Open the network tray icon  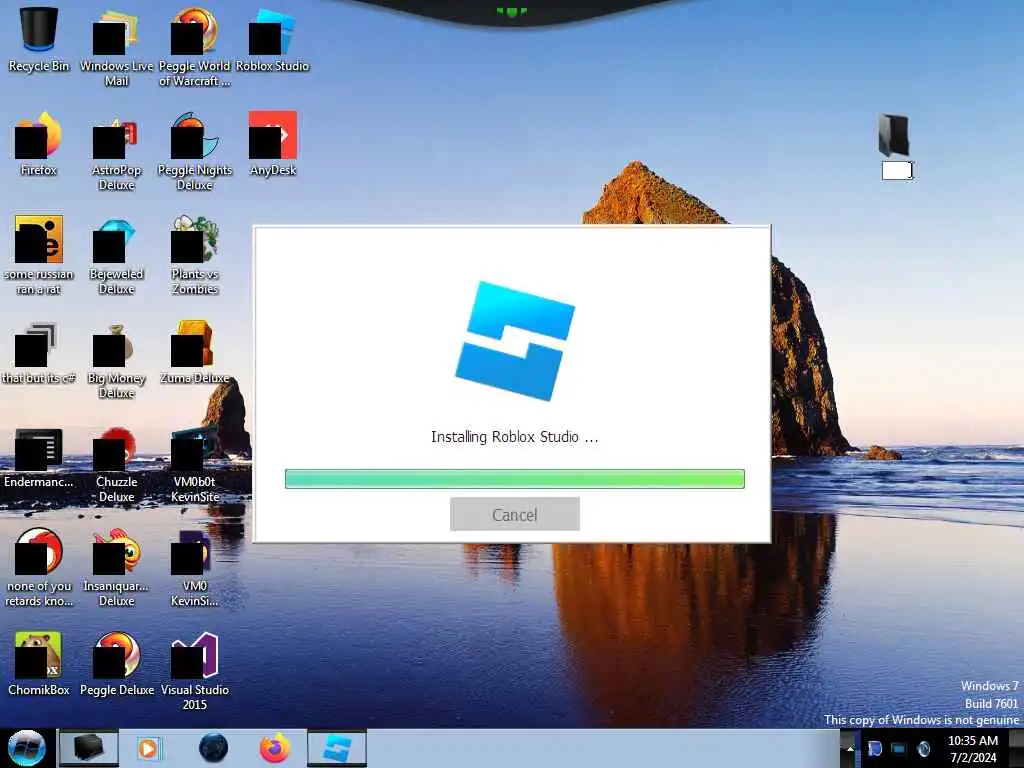coord(899,748)
